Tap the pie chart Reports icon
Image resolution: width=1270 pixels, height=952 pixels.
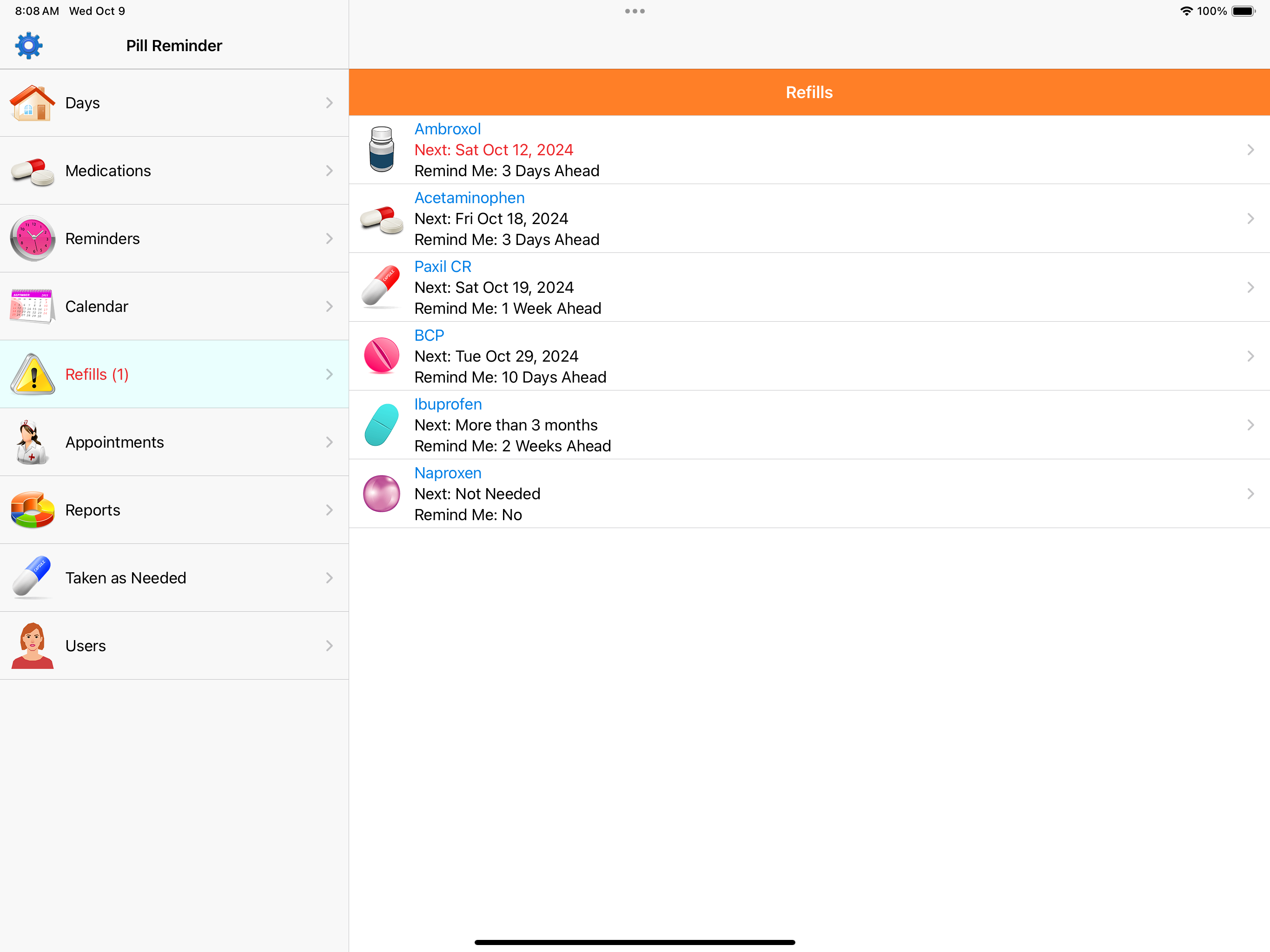[33, 510]
